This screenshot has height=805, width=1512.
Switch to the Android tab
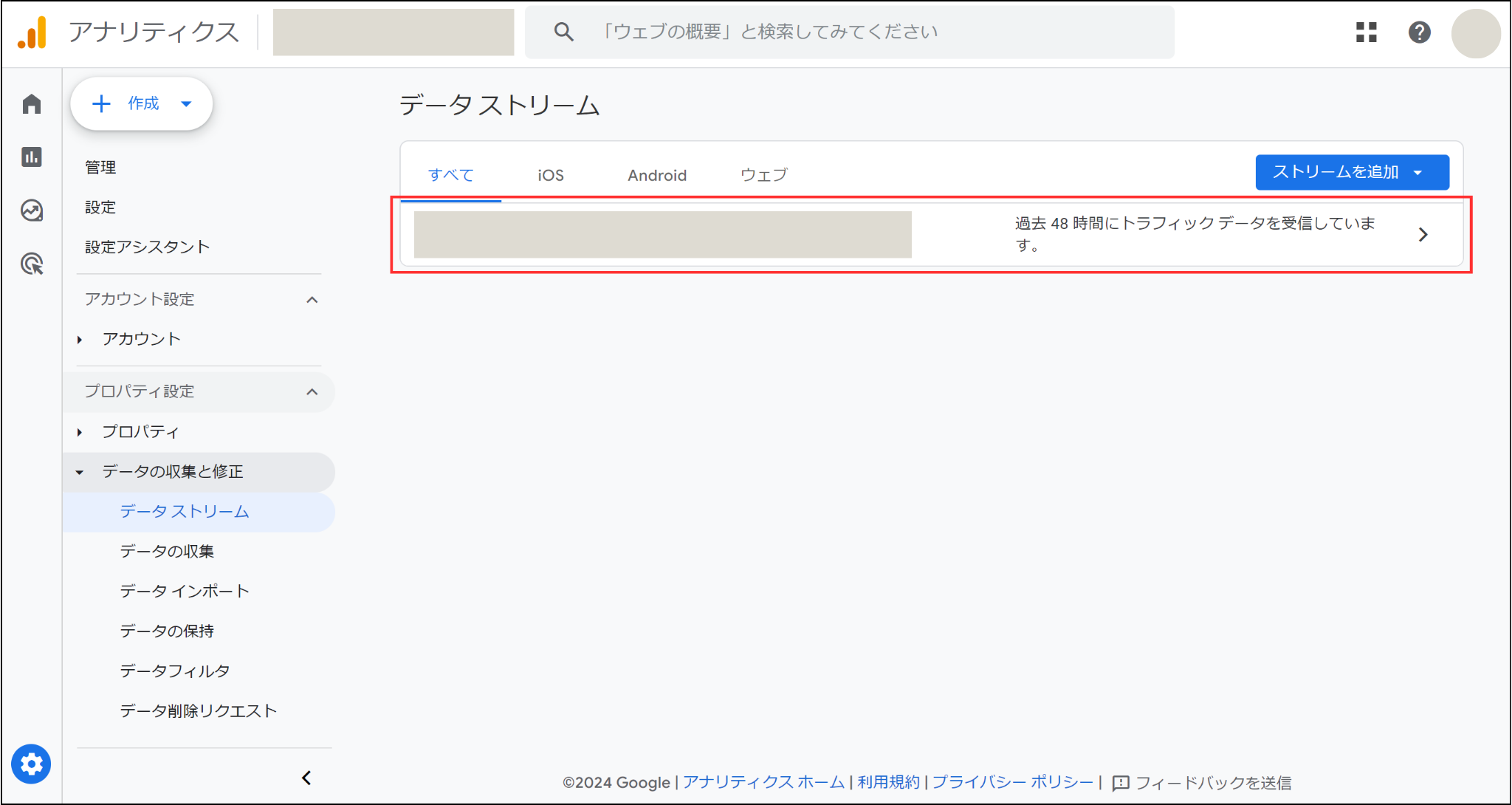[657, 175]
